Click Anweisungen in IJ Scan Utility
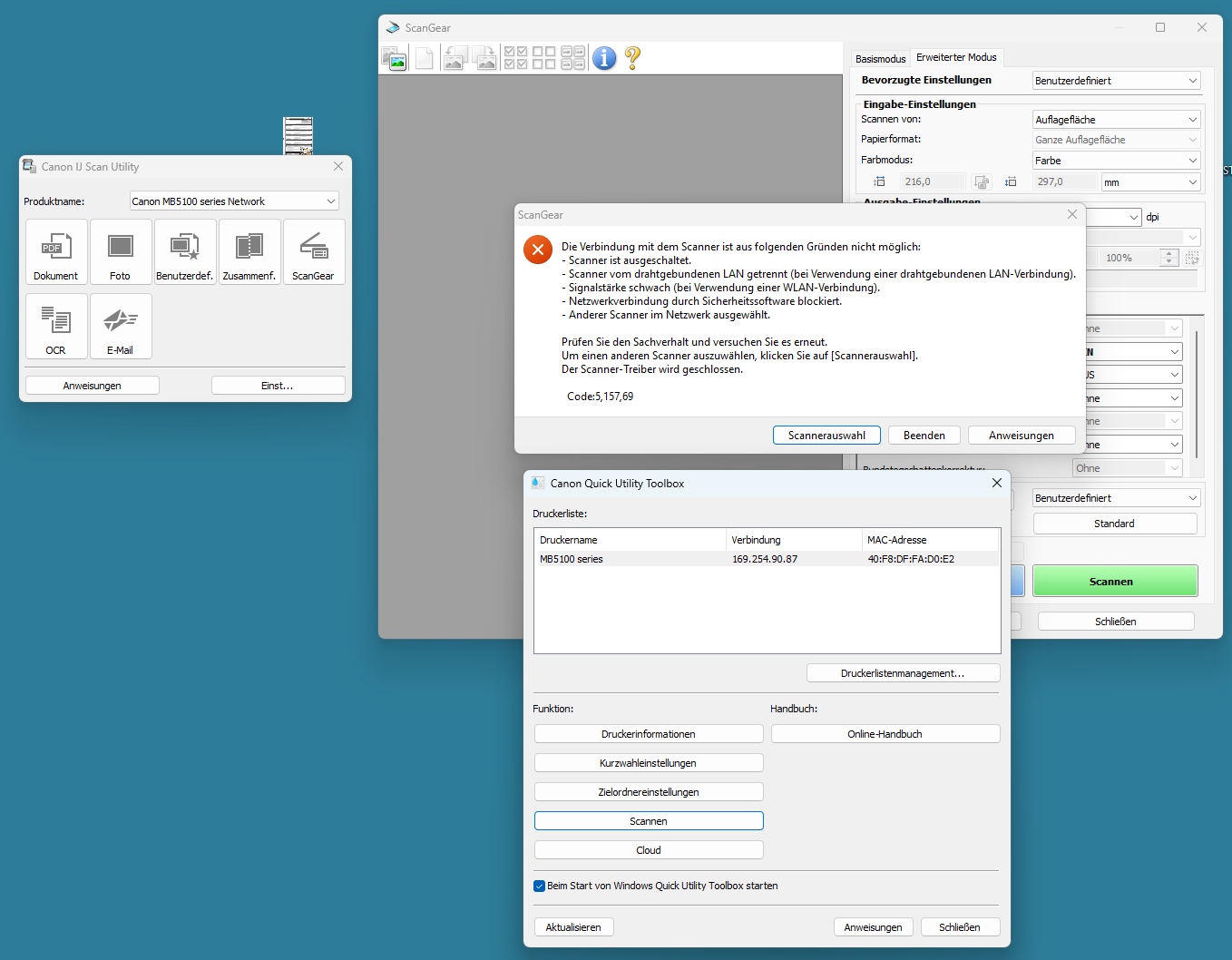 point(93,386)
